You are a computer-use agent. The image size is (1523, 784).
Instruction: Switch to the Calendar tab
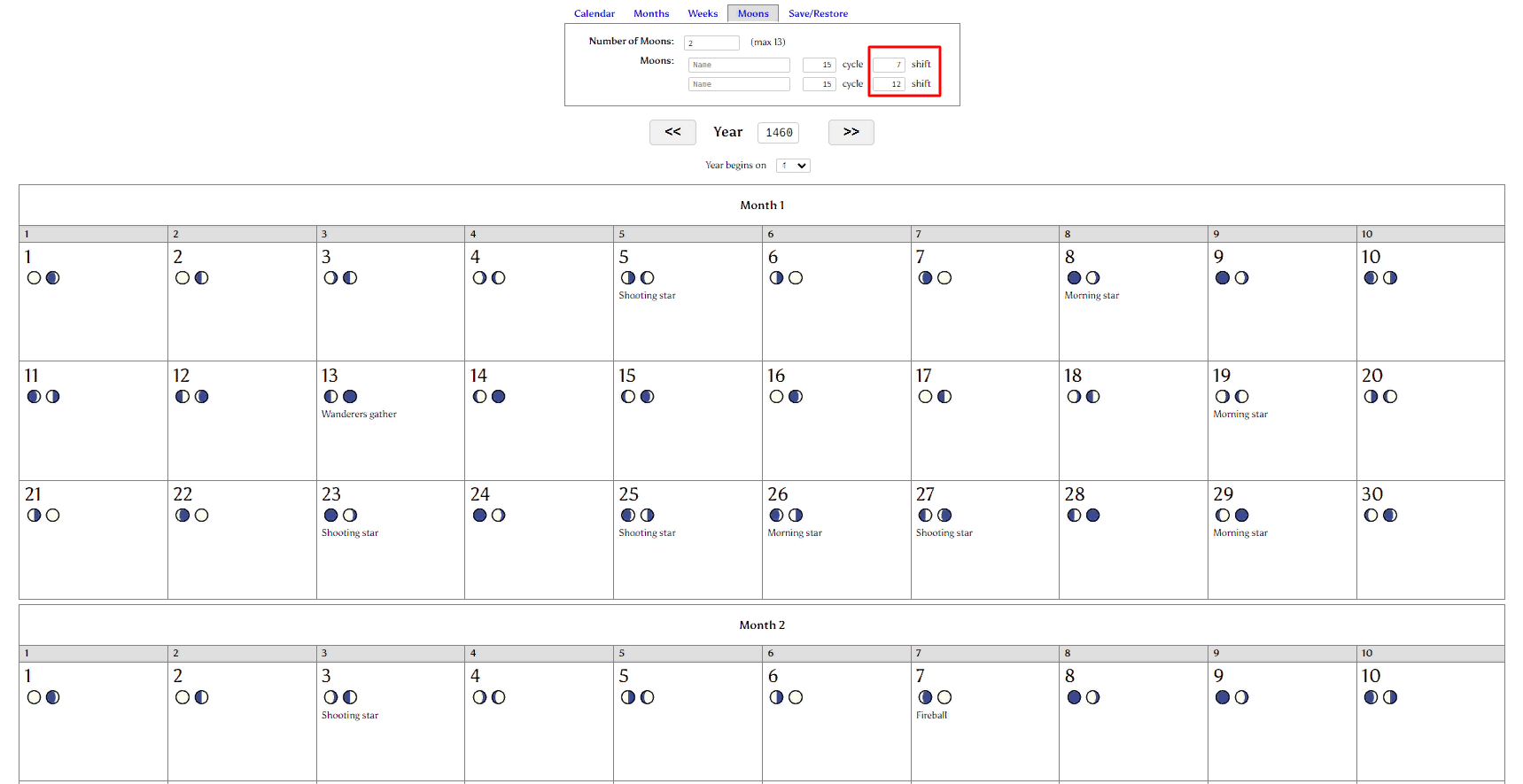[x=594, y=14]
